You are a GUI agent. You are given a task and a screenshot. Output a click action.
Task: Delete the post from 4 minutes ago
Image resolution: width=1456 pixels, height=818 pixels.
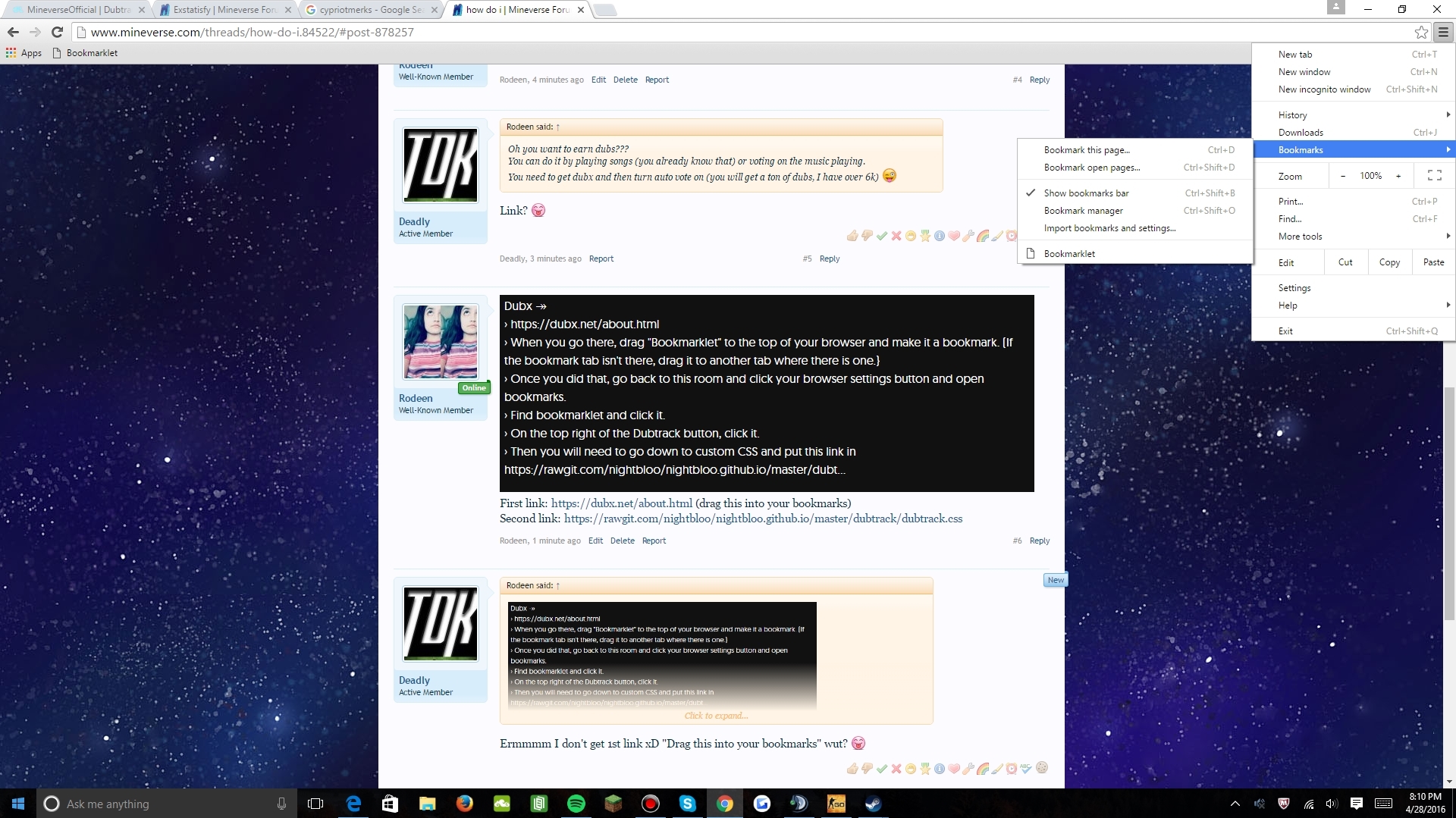(x=625, y=80)
